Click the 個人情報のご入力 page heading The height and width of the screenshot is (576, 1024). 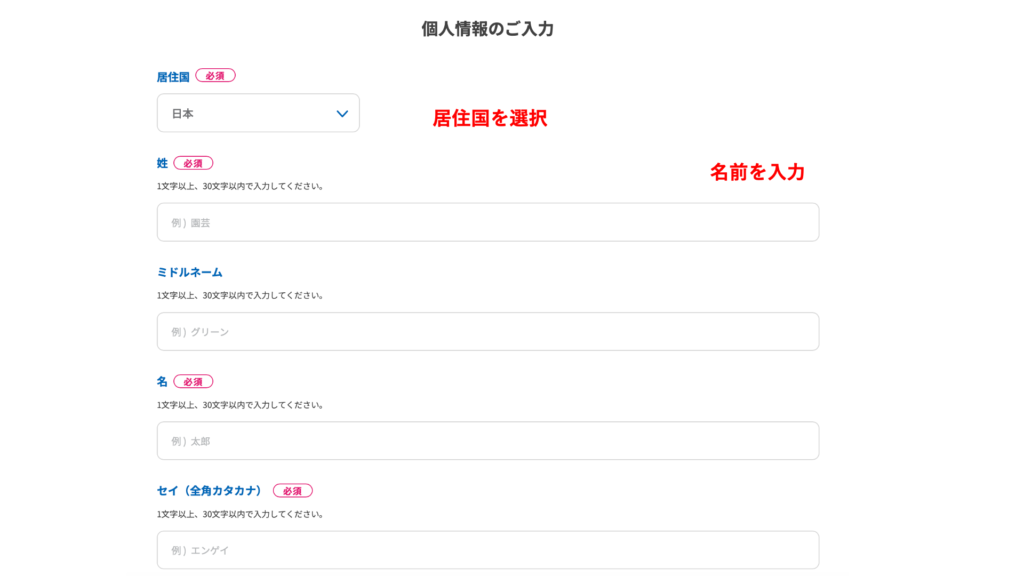coord(487,29)
